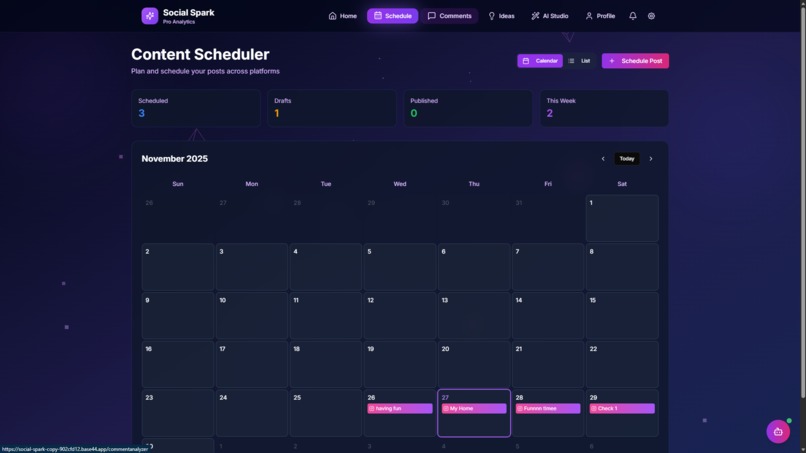Viewport: 806px width, 453px height.
Task: Click the 'Wed' column header
Action: 400,184
